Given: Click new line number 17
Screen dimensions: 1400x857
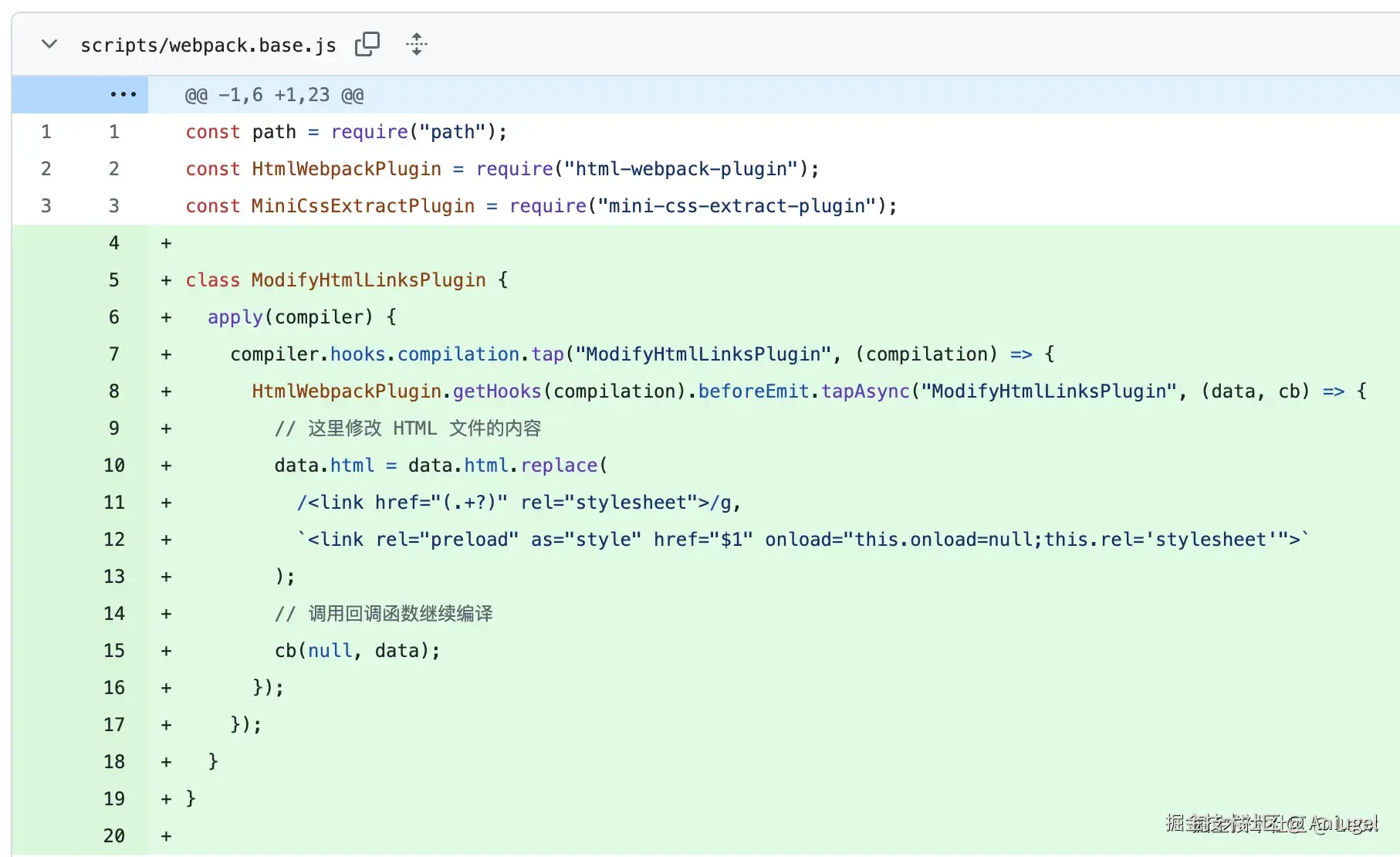Looking at the screenshot, I should pos(113,724).
